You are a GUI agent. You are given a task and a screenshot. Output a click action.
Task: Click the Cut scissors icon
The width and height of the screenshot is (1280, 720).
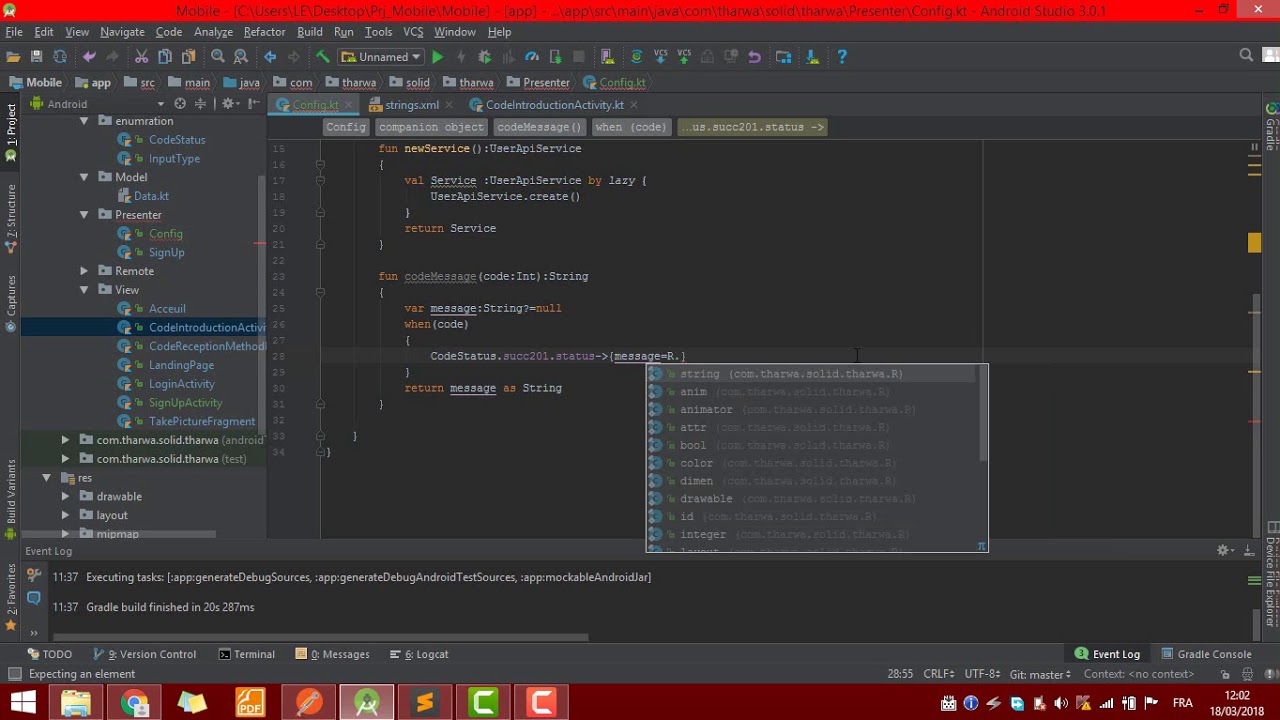141,57
